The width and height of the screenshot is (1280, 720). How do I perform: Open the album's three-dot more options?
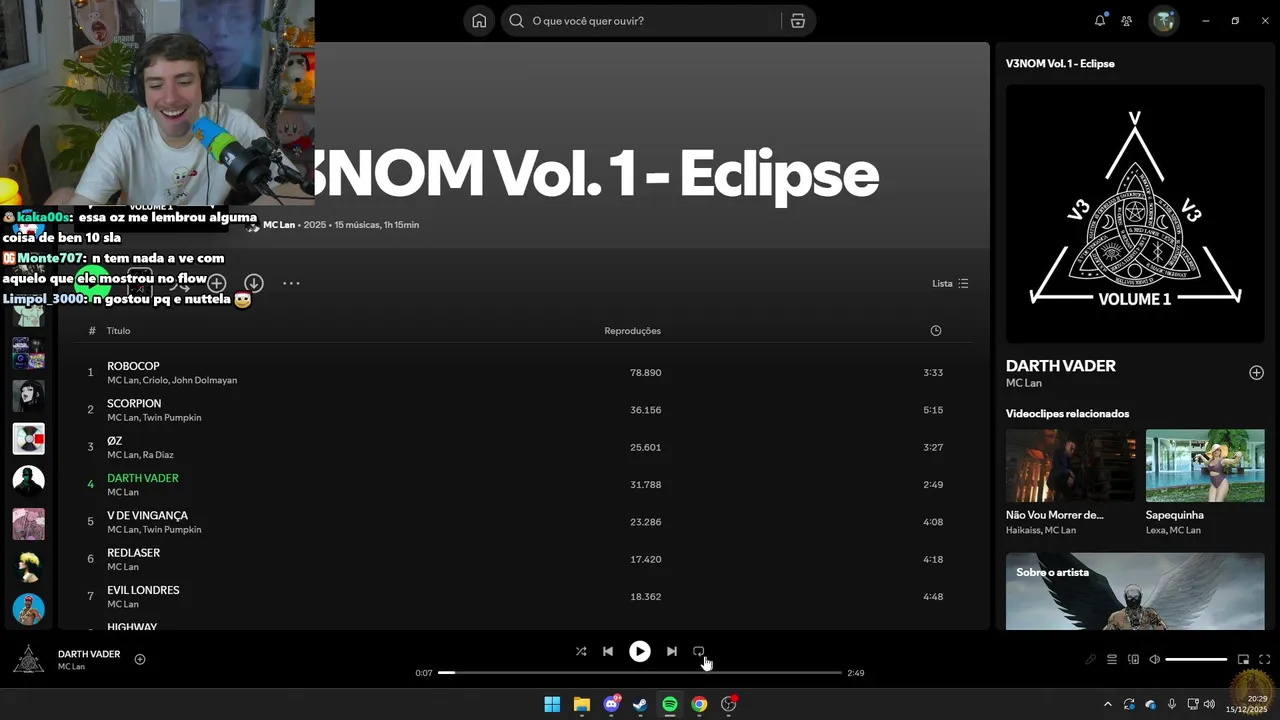291,283
